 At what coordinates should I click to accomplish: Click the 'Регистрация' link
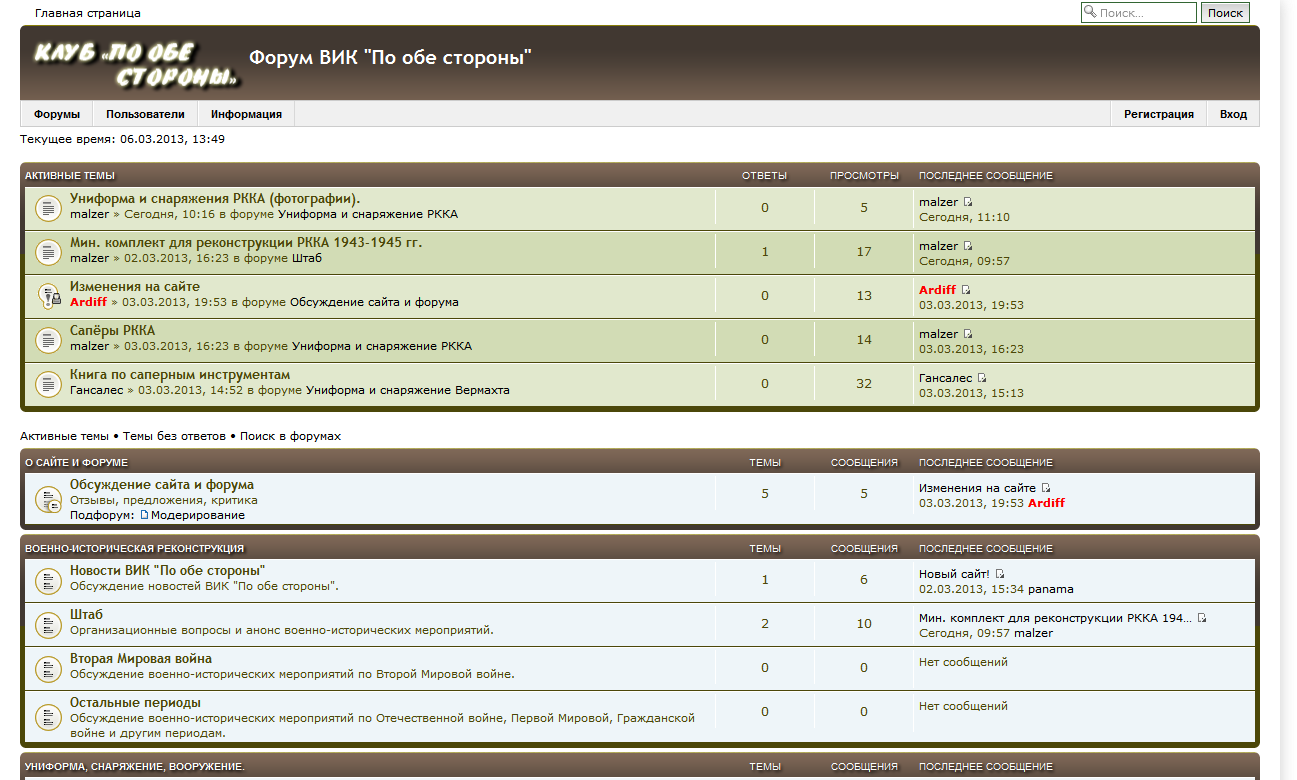point(1158,114)
